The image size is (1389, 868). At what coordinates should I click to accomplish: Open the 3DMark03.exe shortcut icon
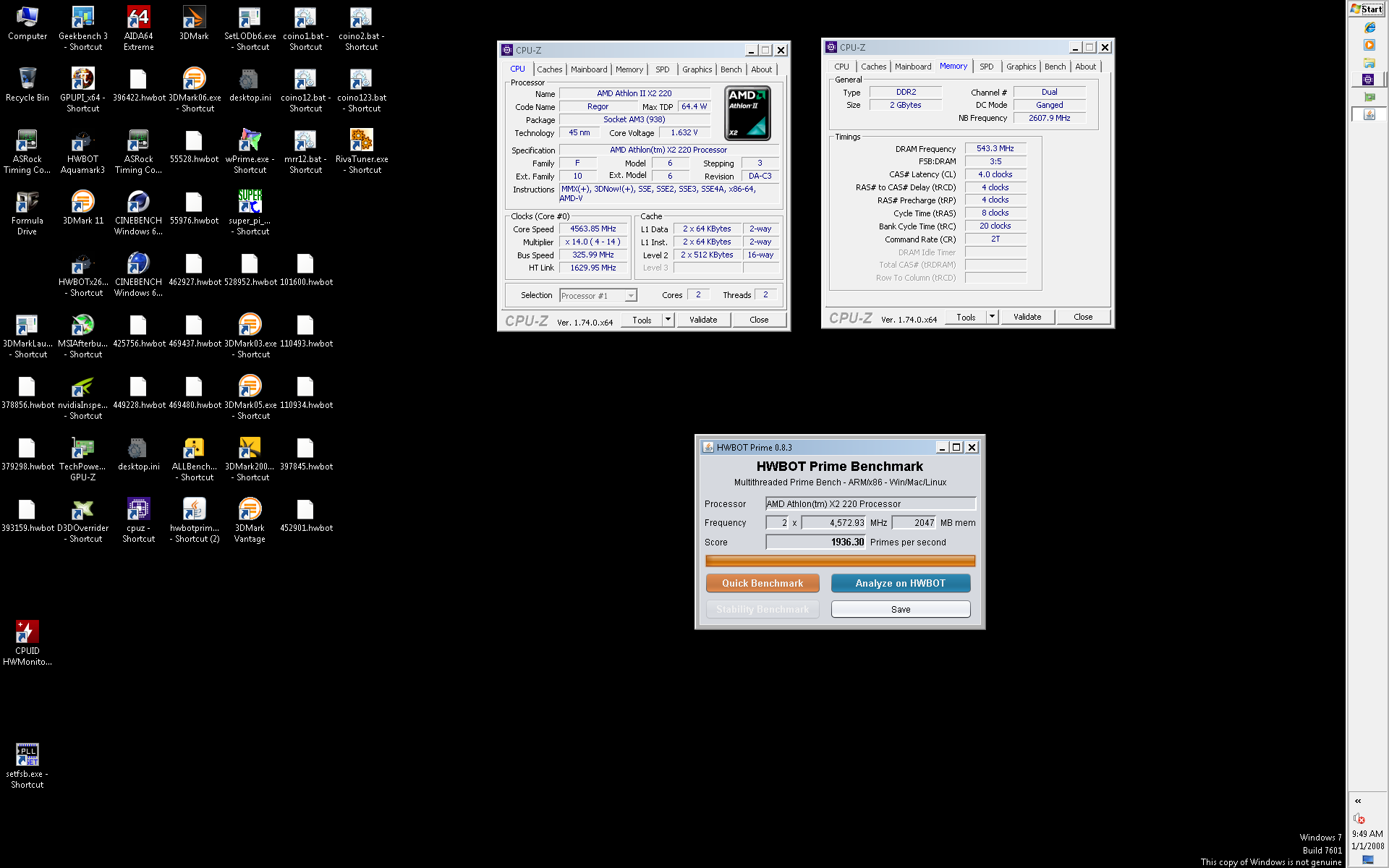pyautogui.click(x=250, y=336)
